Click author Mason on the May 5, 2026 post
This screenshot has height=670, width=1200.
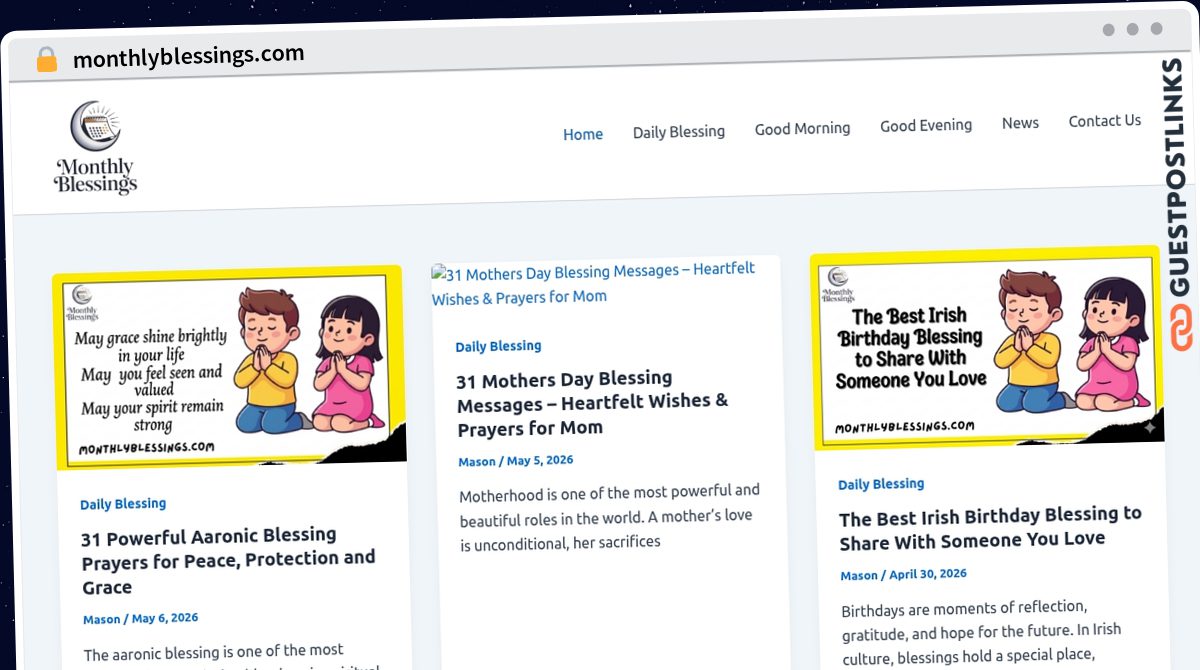point(477,462)
